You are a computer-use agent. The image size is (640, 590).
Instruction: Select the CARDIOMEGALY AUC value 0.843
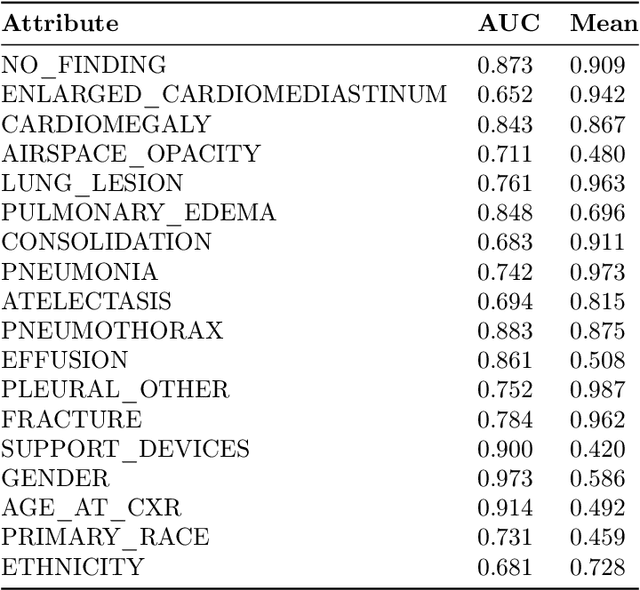[505, 125]
